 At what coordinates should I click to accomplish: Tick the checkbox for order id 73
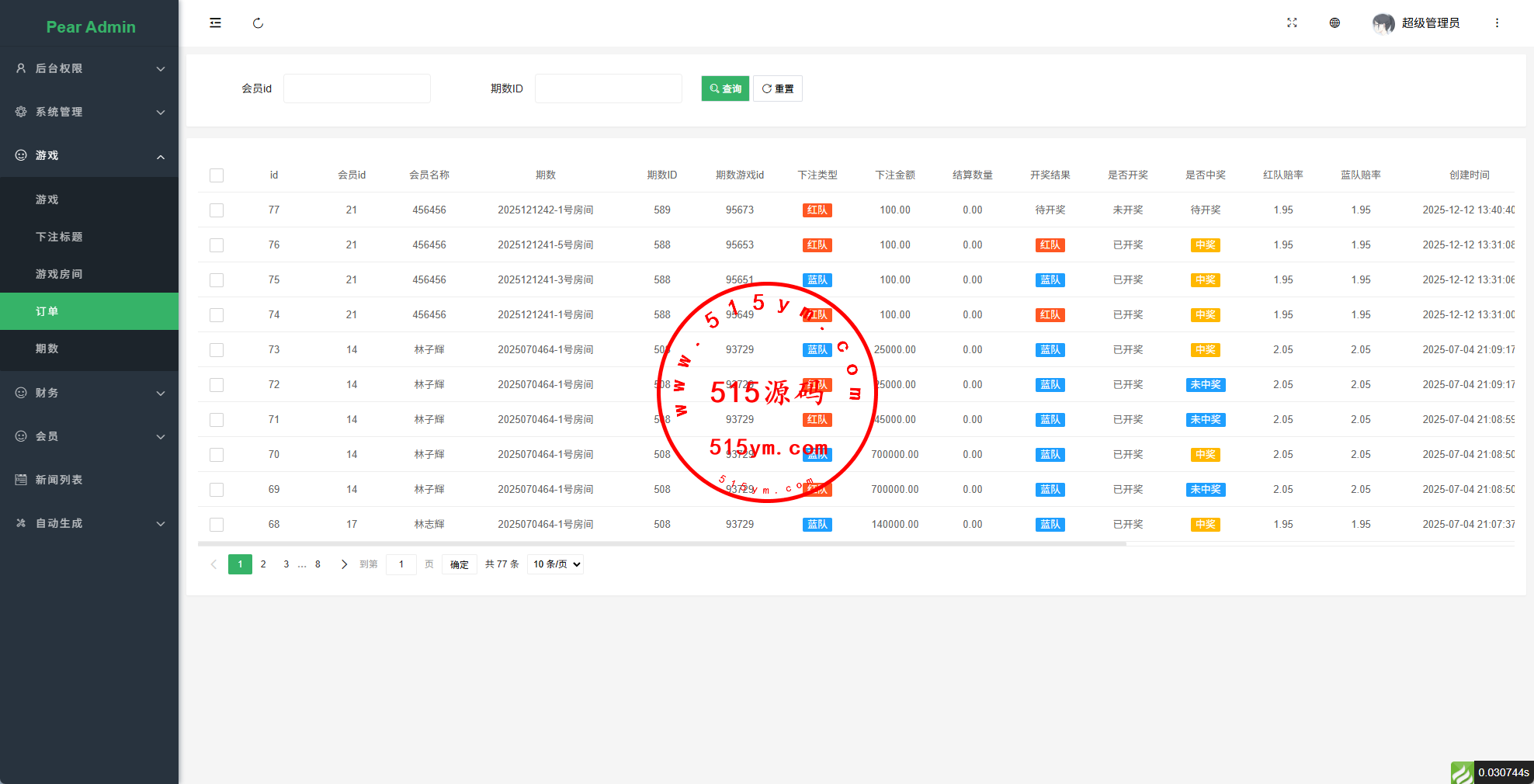point(217,350)
